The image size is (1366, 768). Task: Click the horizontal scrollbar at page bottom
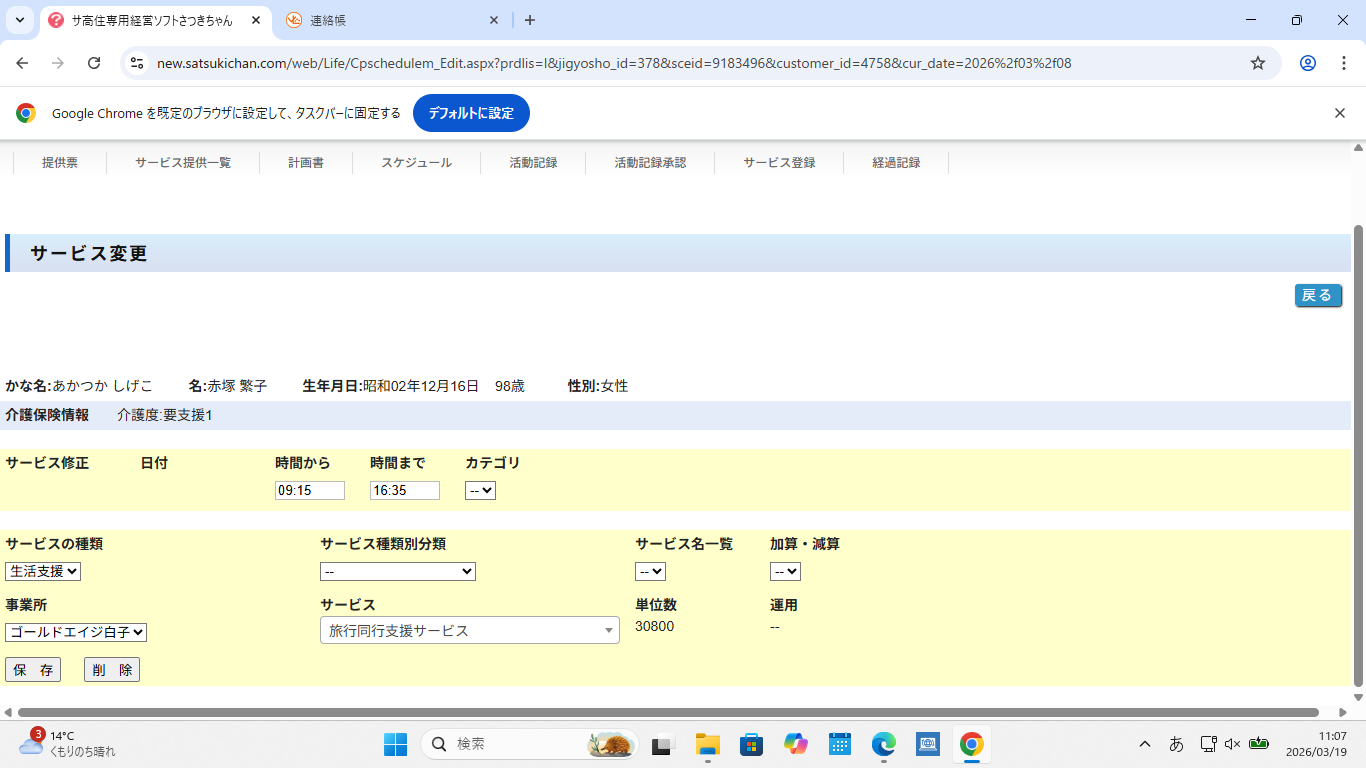(x=660, y=713)
